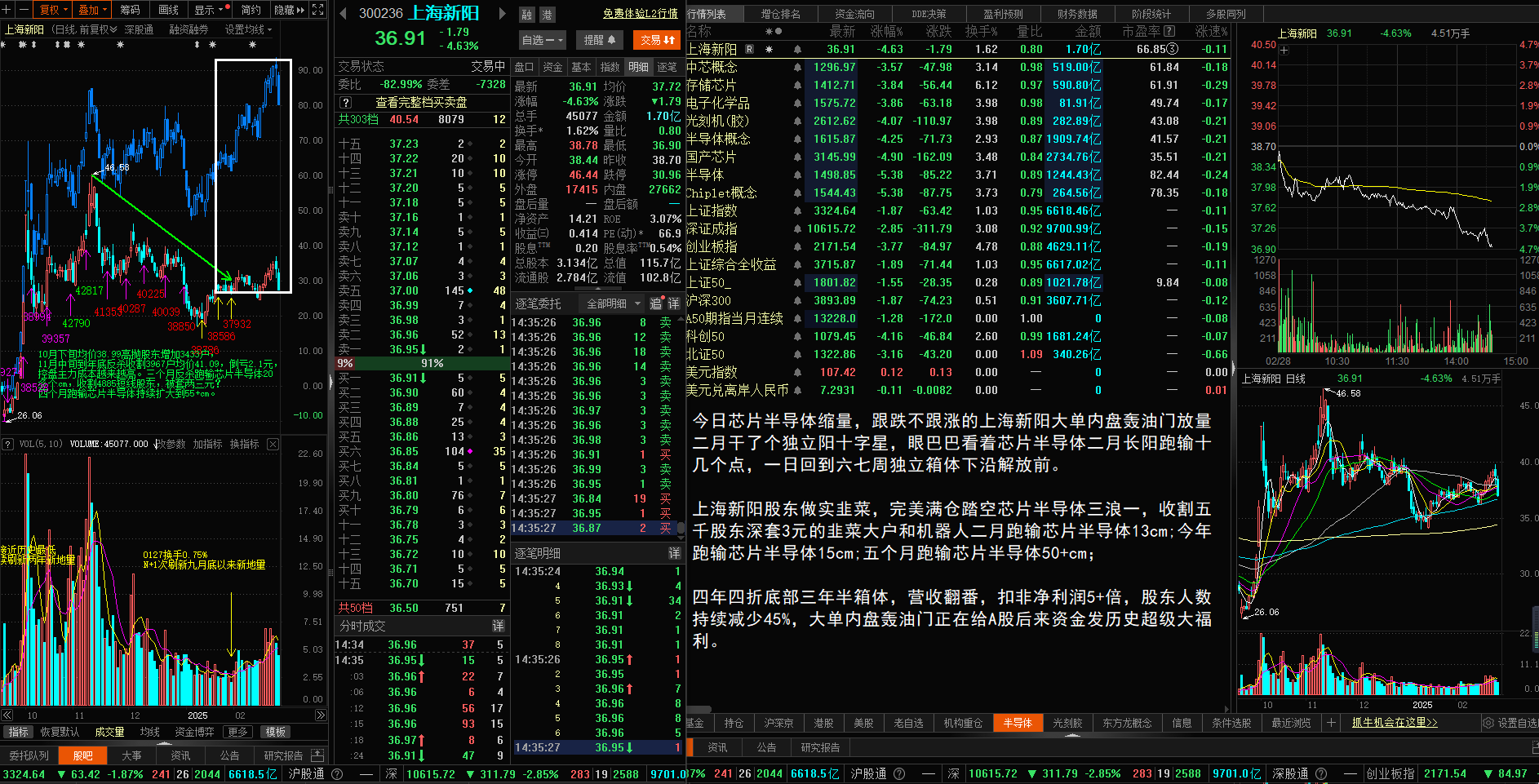Open 抓牛机会在这里 link
This screenshot has height=784, width=1539.
click(1394, 722)
